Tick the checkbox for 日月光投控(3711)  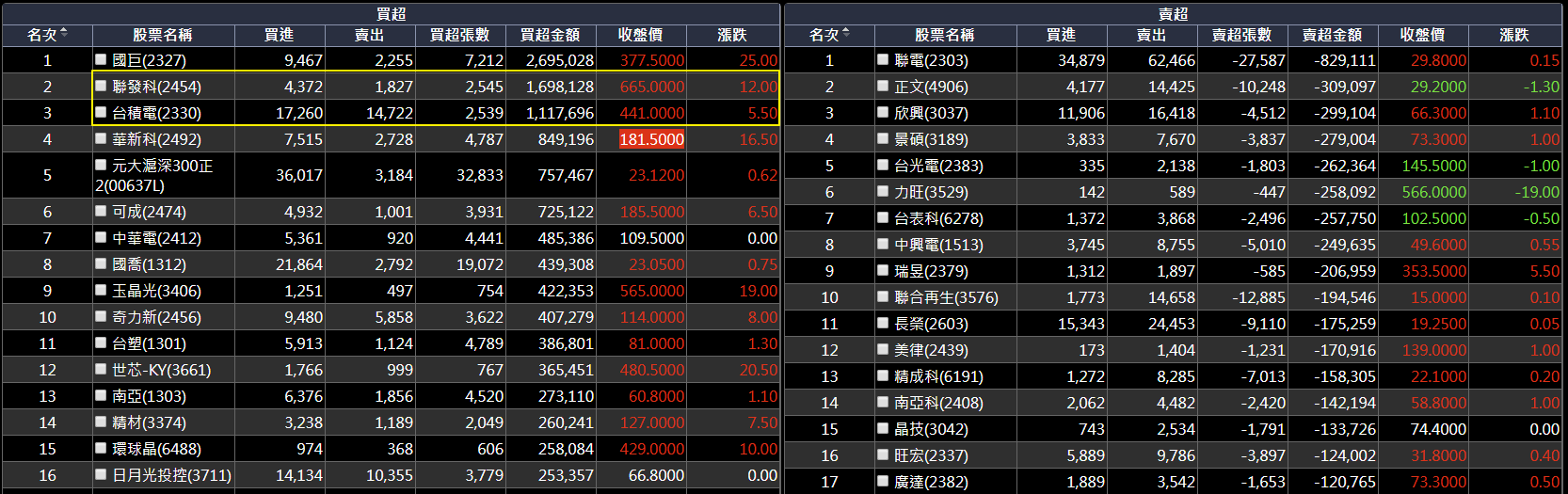[x=101, y=474]
